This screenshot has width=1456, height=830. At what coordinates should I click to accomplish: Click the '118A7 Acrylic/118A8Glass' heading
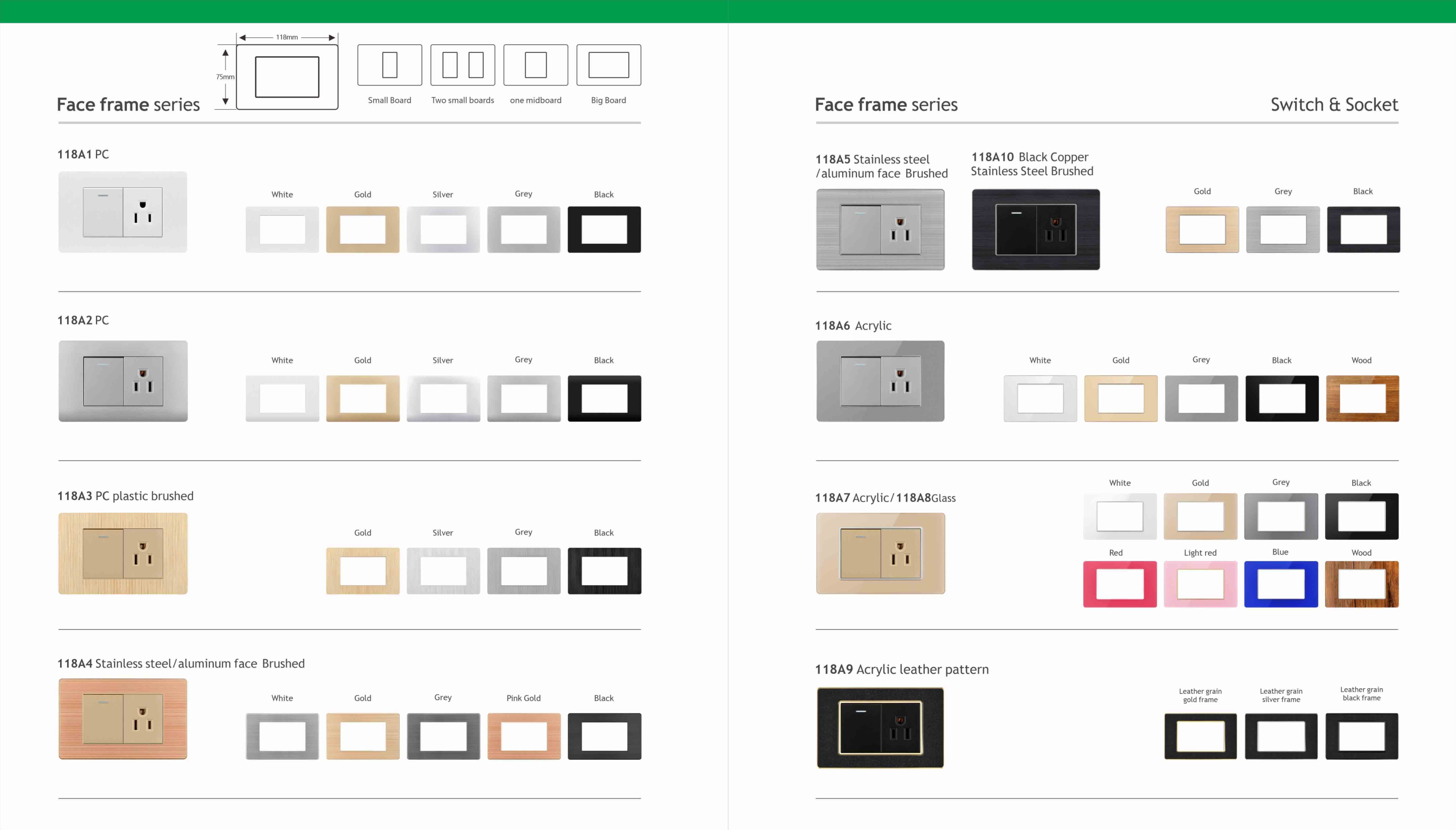885,498
